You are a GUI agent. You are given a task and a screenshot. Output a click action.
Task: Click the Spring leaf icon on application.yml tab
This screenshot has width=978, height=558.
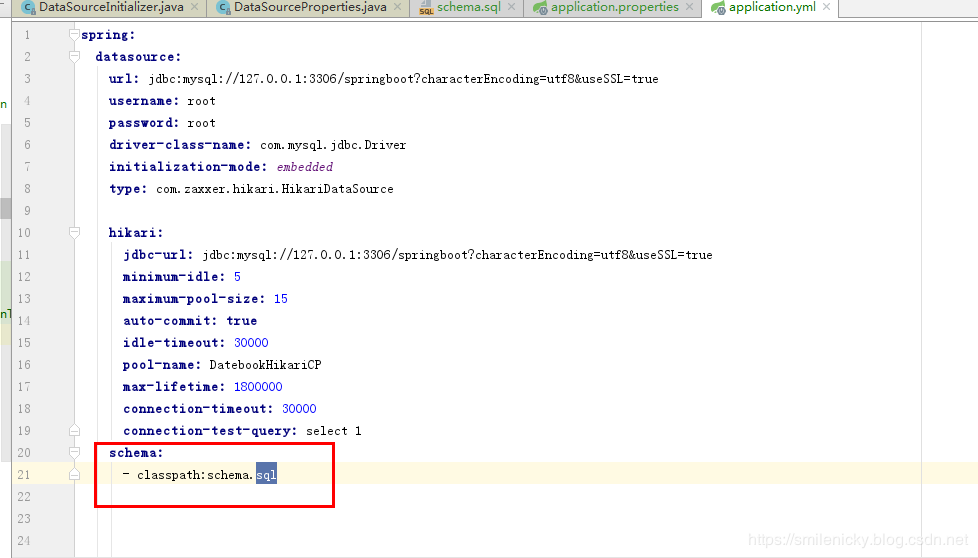pyautogui.click(x=718, y=7)
